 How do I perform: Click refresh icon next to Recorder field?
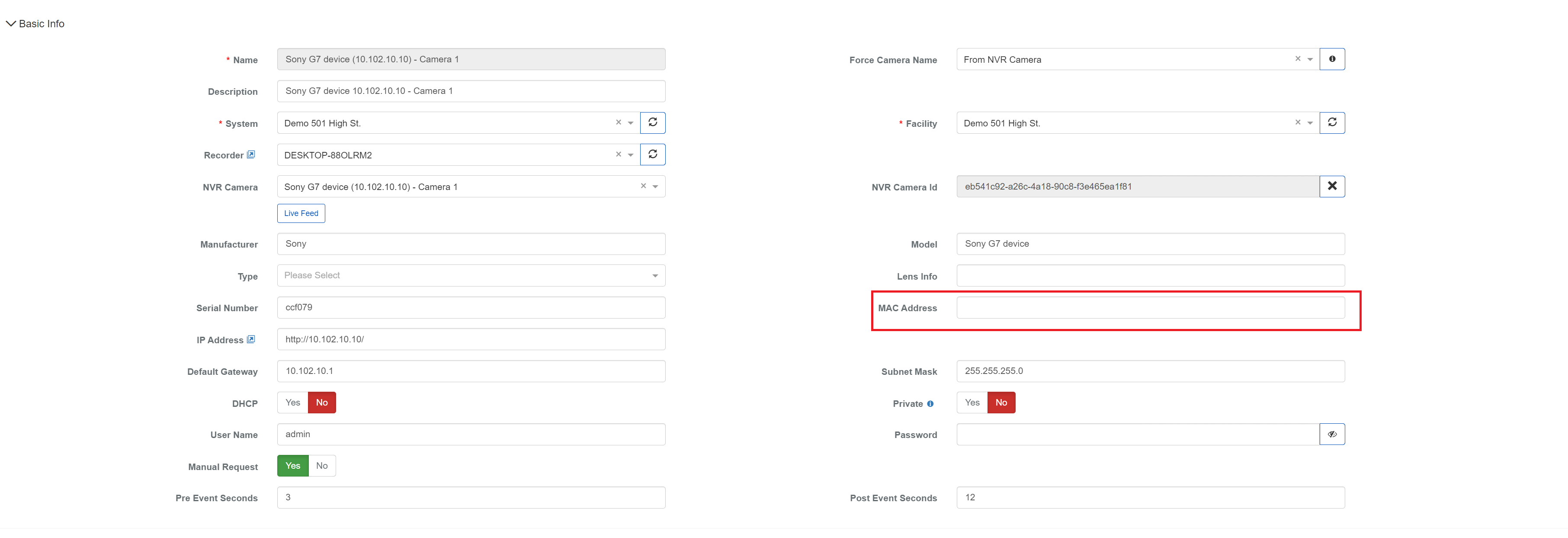pos(653,155)
